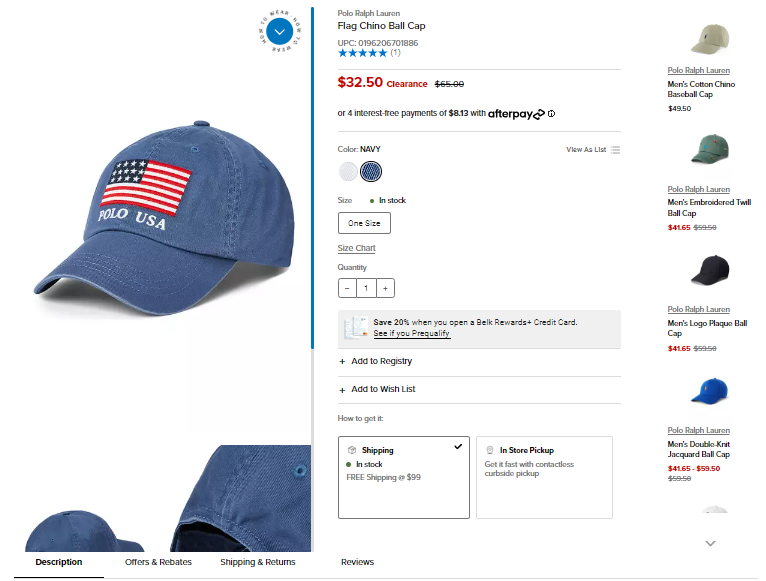Click the plus icon beside Add to Wish List
The height and width of the screenshot is (581, 766).
pyautogui.click(x=342, y=390)
